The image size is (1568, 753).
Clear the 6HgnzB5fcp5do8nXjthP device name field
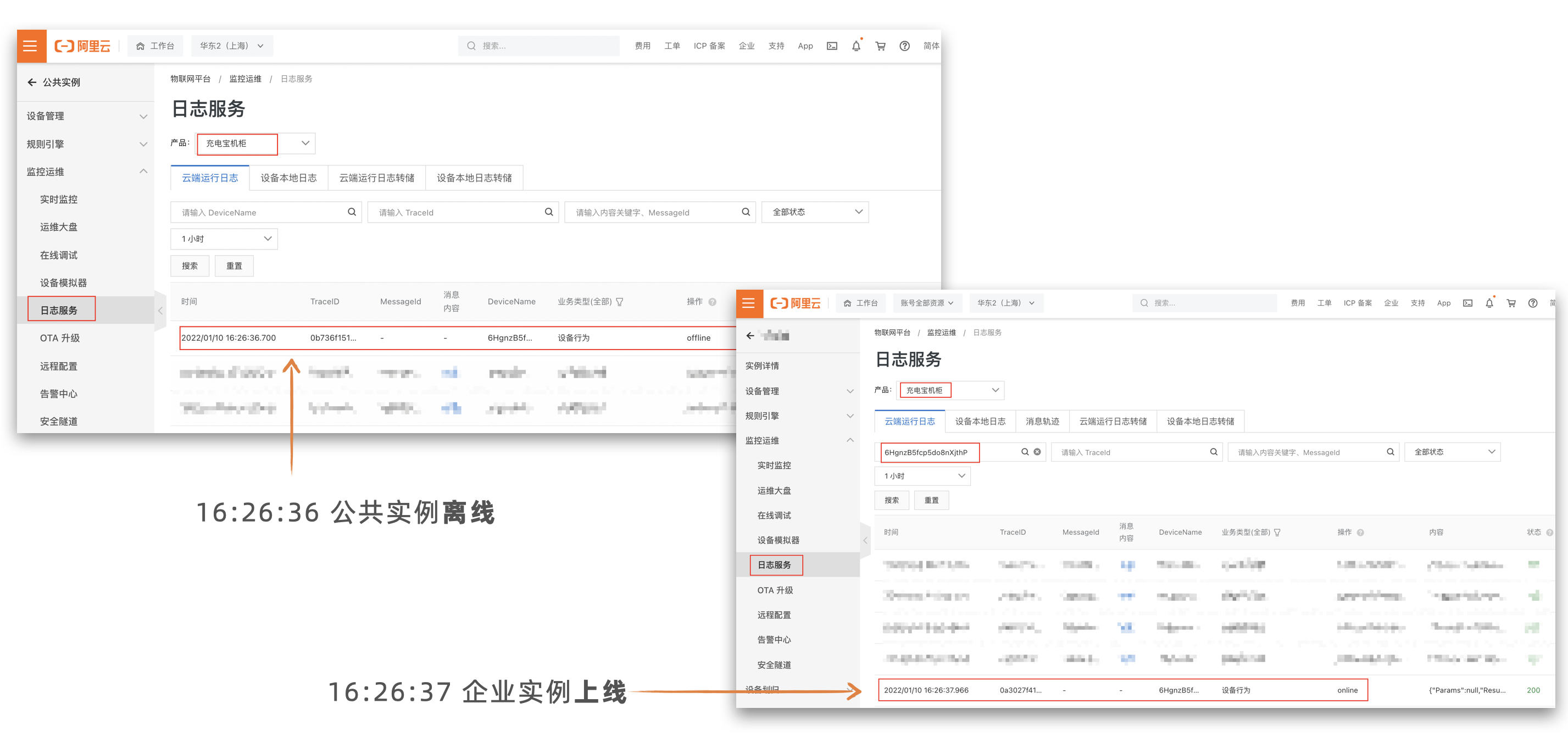[x=1037, y=452]
